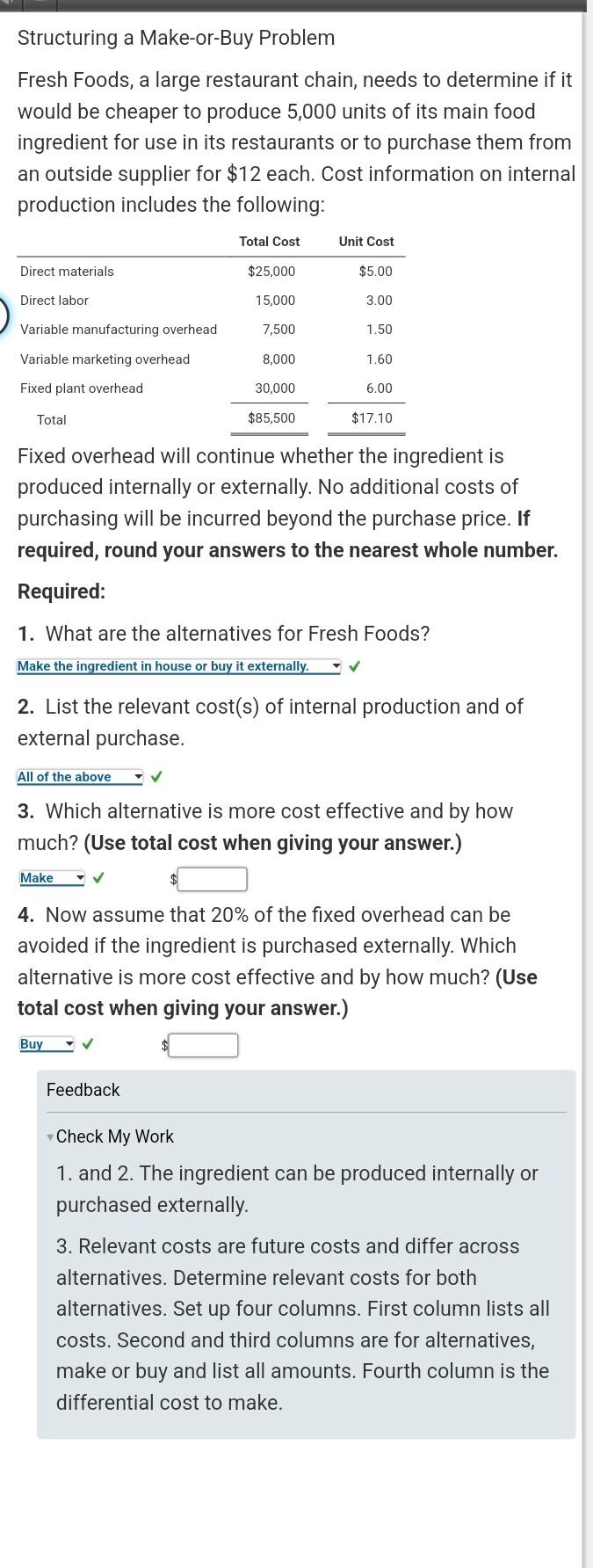Expand the Feedback panel heading

tap(83, 1090)
